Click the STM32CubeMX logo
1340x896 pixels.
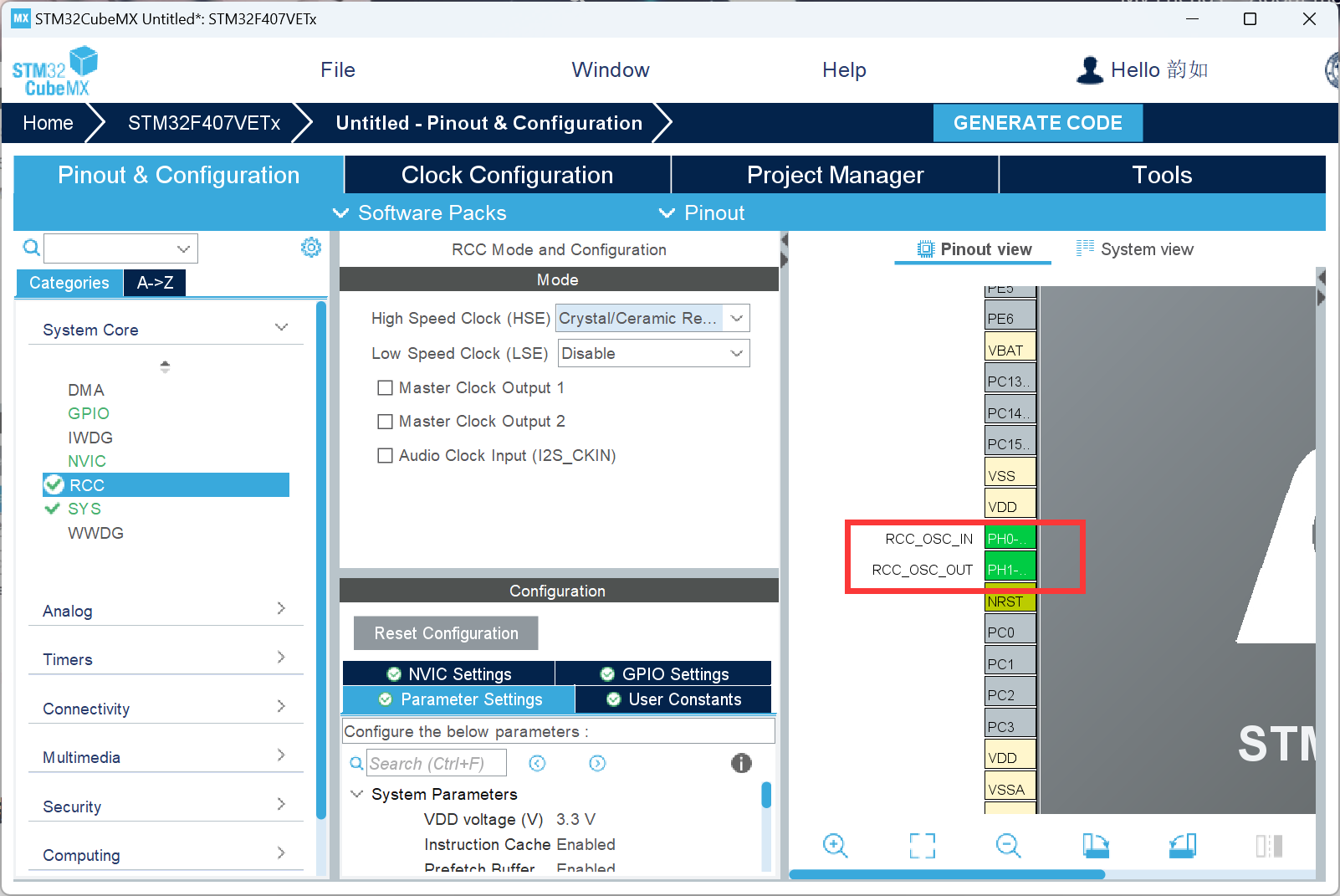(x=55, y=71)
